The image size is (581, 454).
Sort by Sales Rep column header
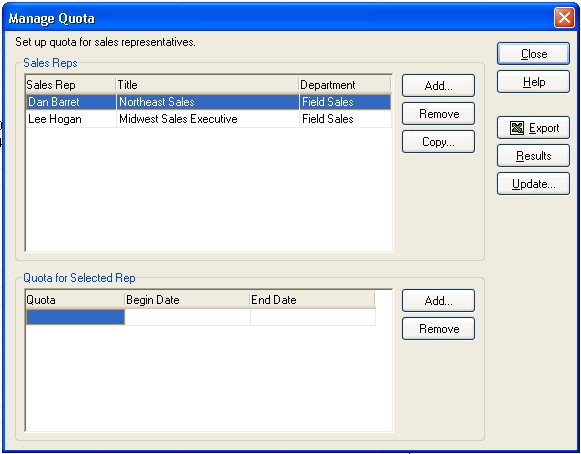point(70,85)
